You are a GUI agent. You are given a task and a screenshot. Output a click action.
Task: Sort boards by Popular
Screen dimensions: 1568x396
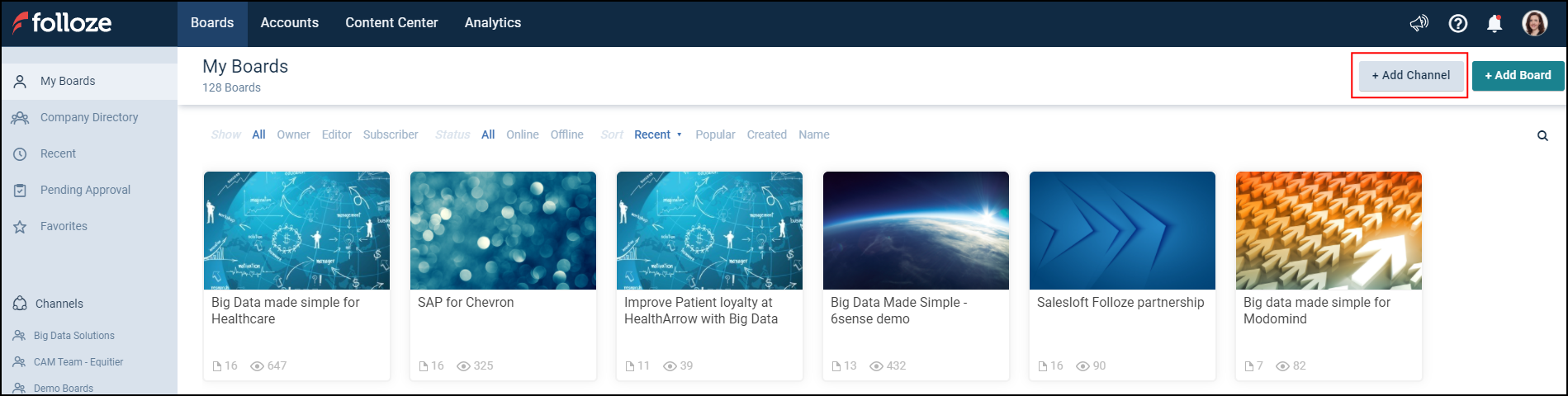[x=715, y=134]
